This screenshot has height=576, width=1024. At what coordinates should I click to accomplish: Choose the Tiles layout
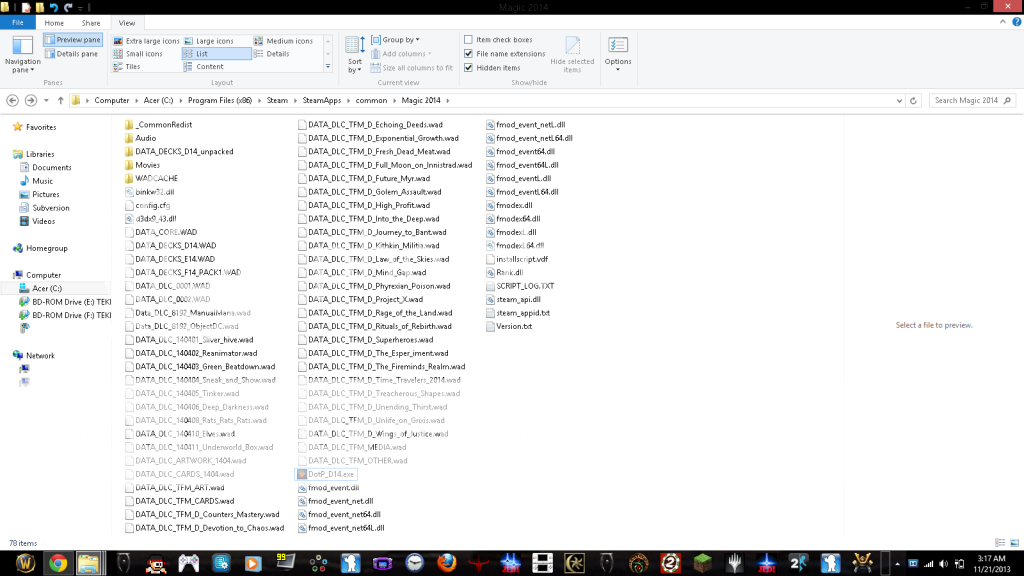(x=128, y=67)
